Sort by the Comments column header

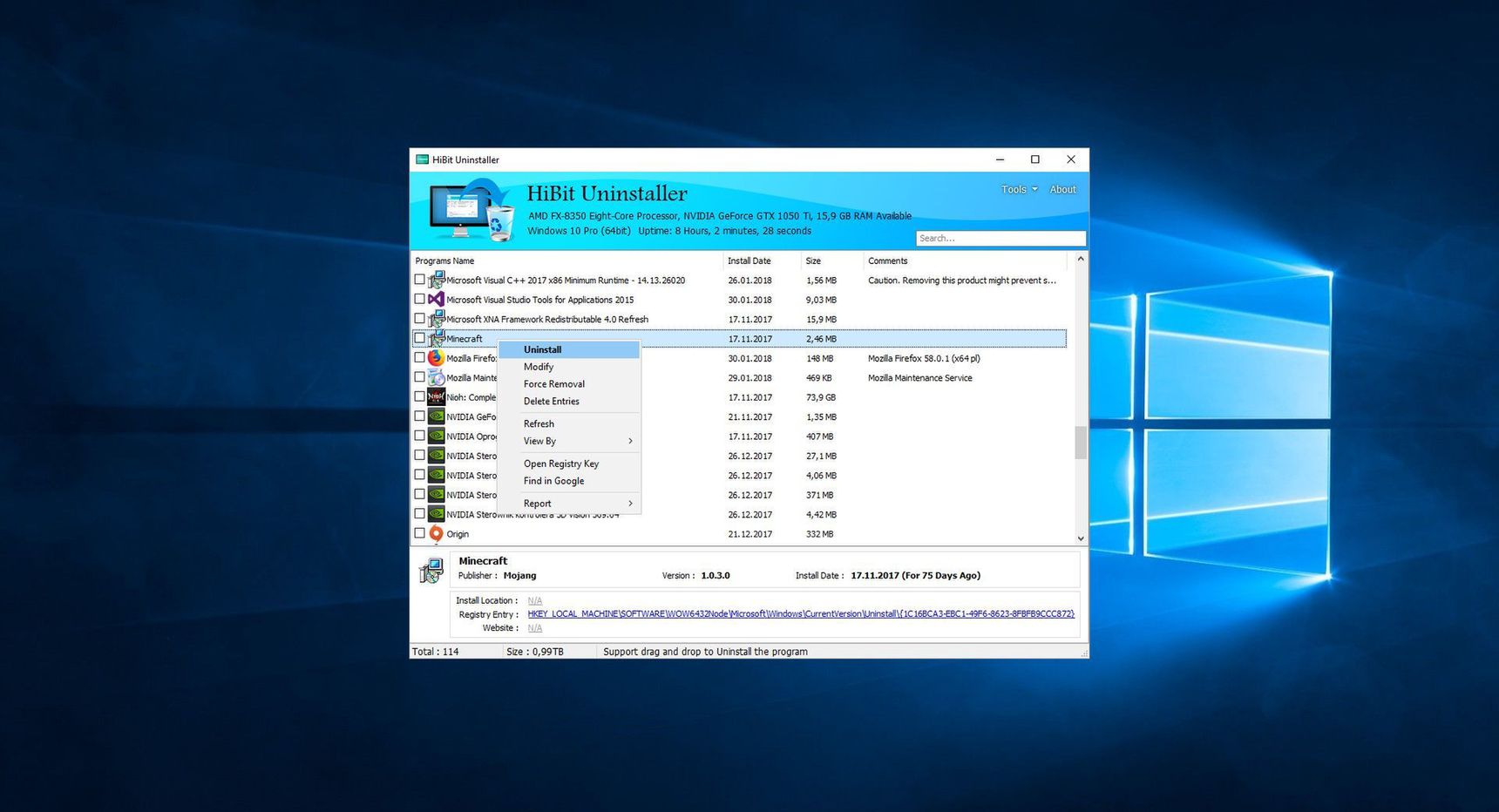(x=966, y=261)
